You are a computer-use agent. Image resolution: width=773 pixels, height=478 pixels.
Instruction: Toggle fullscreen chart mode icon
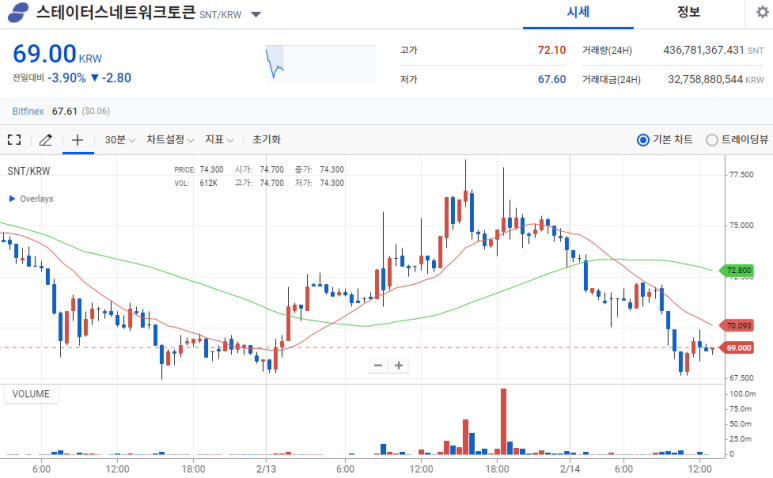point(14,140)
